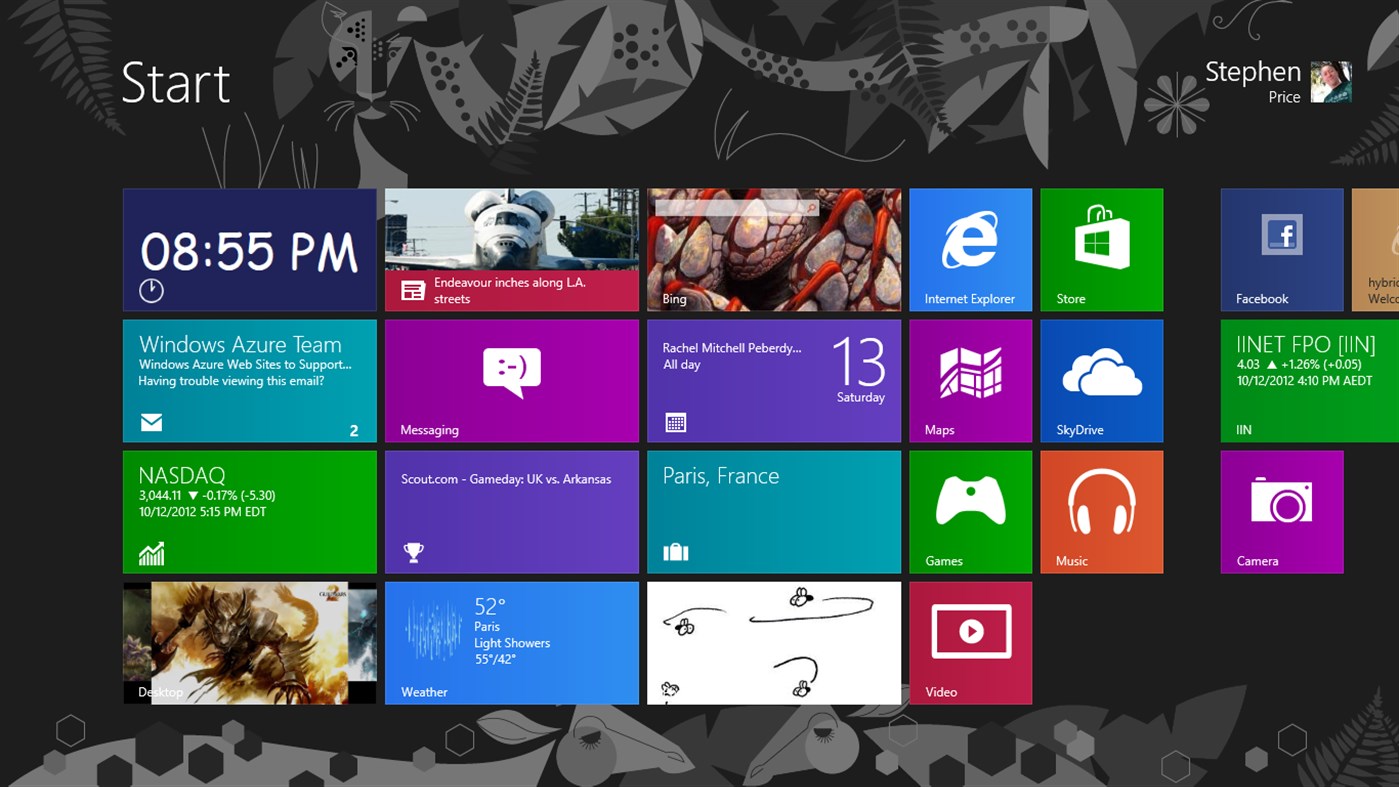This screenshot has height=787, width=1399.
Task: Open the Windows Azure Team email
Action: [x=249, y=380]
